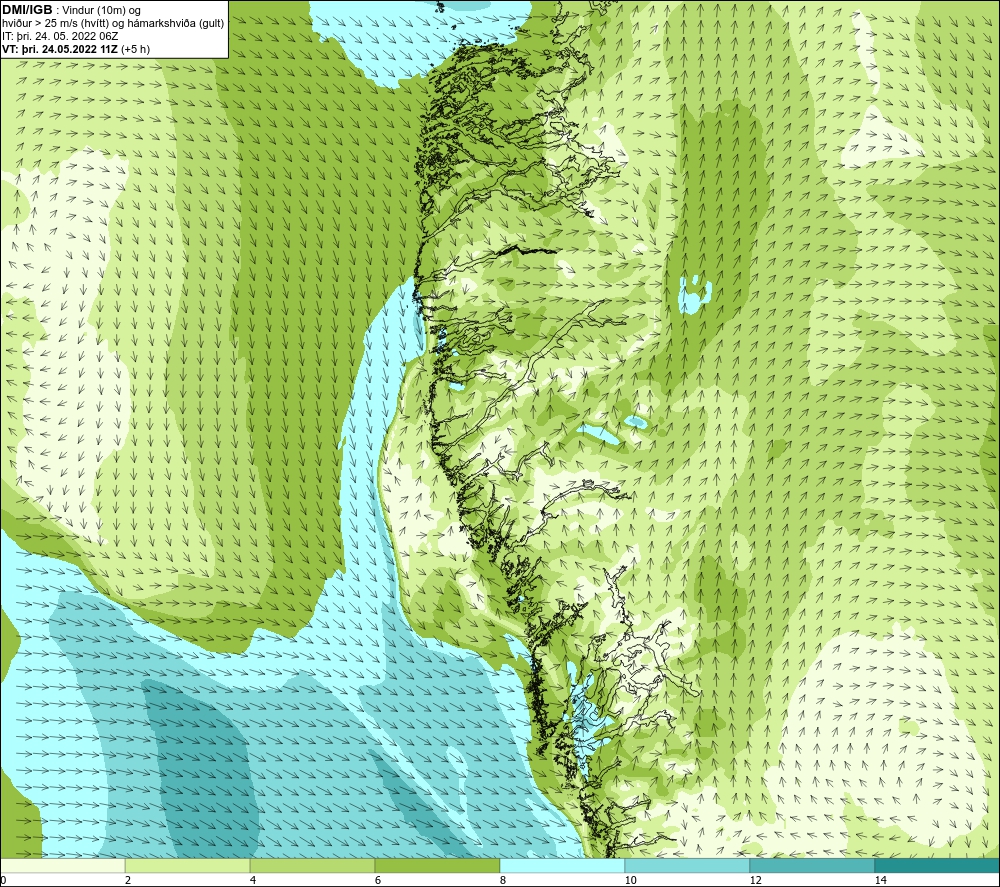Viewport: 1000px width, 887px height.
Task: Click the 'DMI/IGB' title text
Action: click(x=27, y=10)
